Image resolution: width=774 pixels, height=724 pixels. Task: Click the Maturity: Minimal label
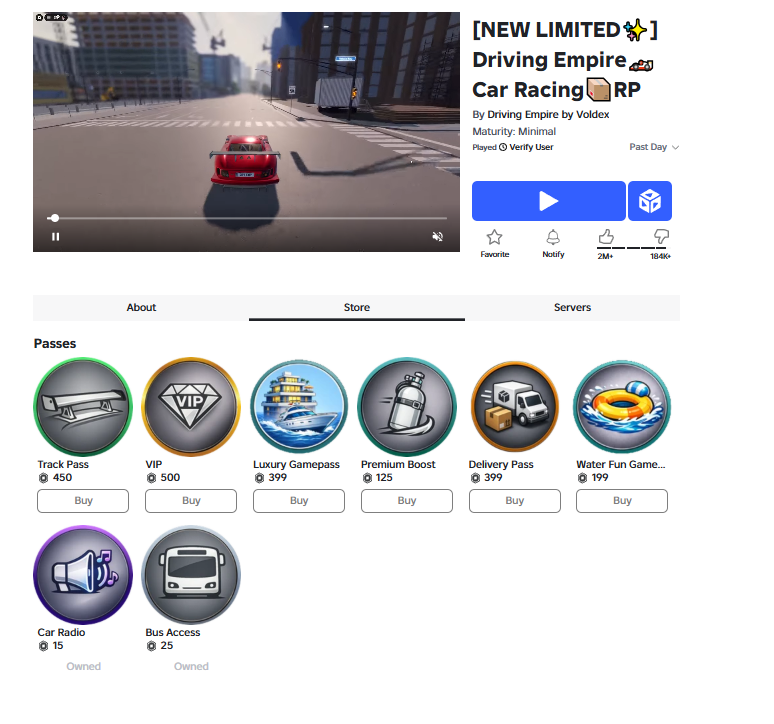tap(514, 131)
